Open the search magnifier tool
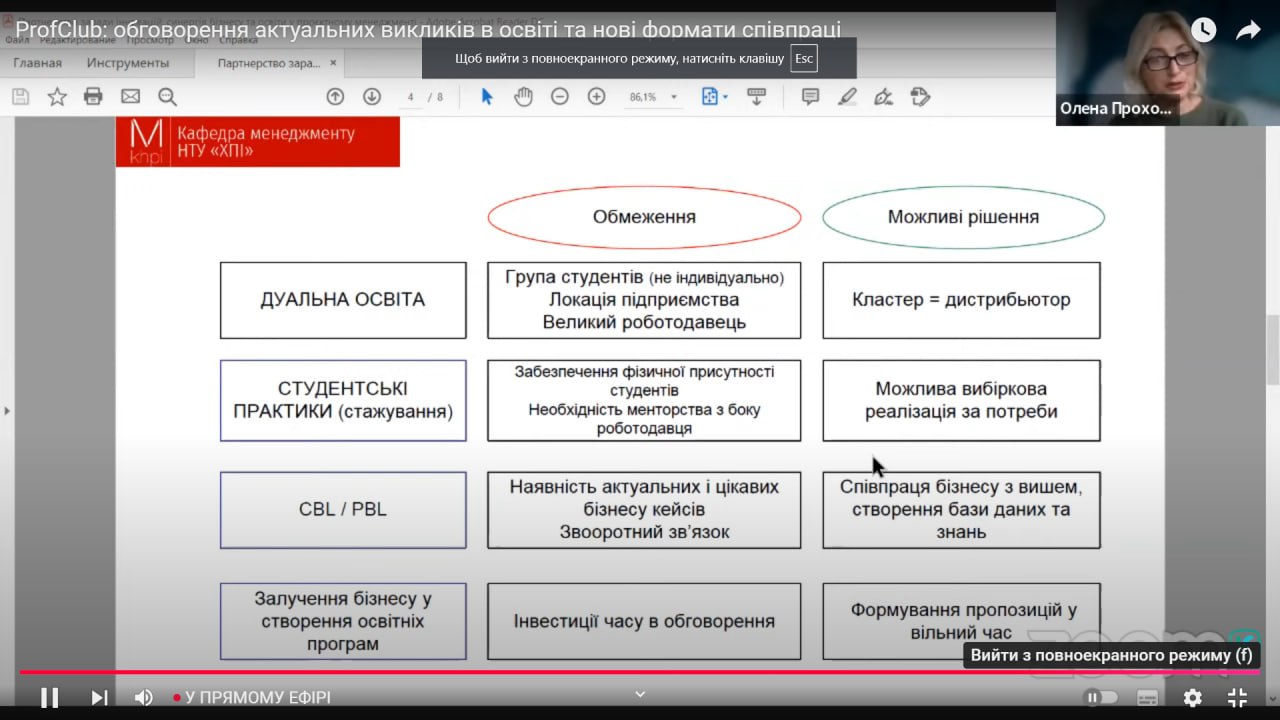Image resolution: width=1280 pixels, height=720 pixels. 167,97
